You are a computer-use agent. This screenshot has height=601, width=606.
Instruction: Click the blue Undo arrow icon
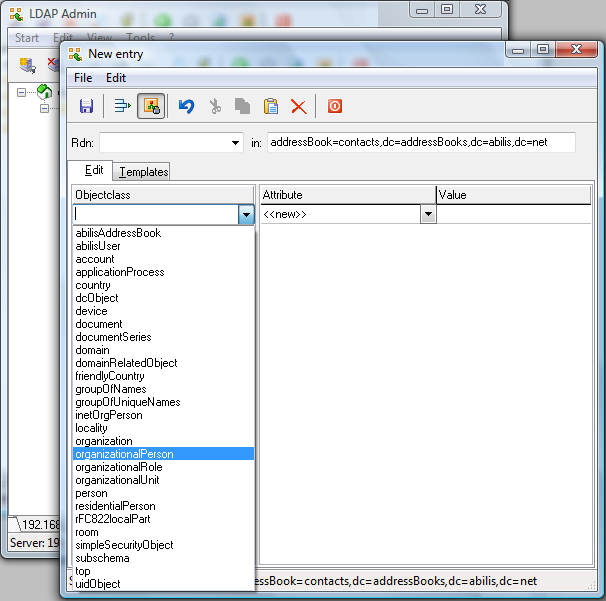(186, 106)
